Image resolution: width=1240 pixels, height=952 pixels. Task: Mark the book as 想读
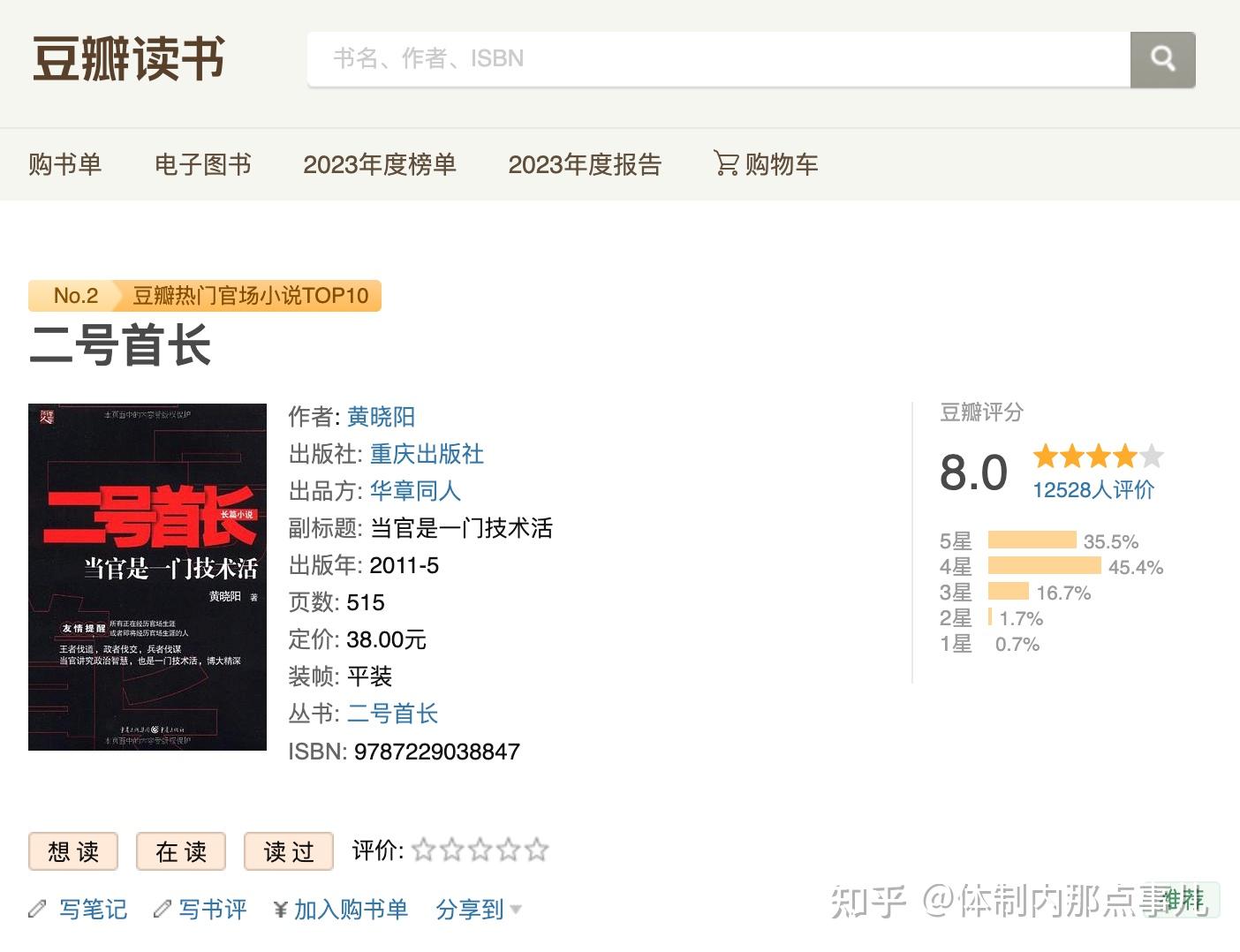coord(73,851)
